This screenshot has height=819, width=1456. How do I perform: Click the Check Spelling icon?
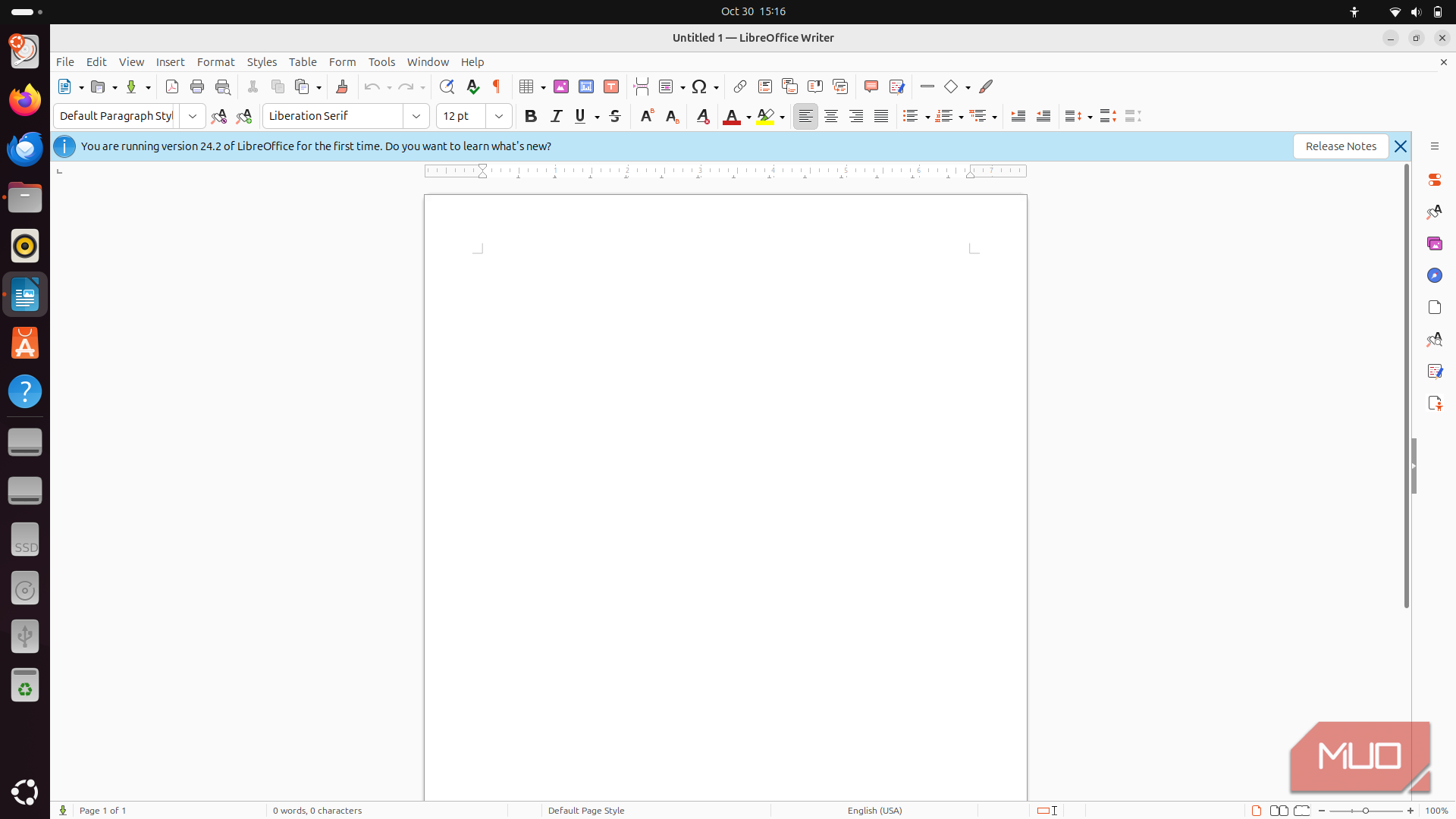tap(472, 86)
